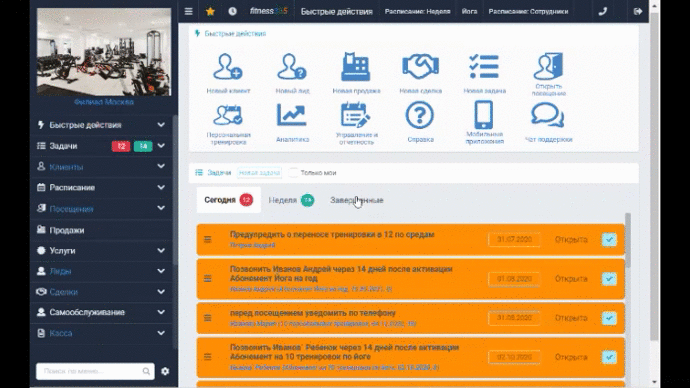
Task: Open the clock history icon
Action: coord(232,11)
